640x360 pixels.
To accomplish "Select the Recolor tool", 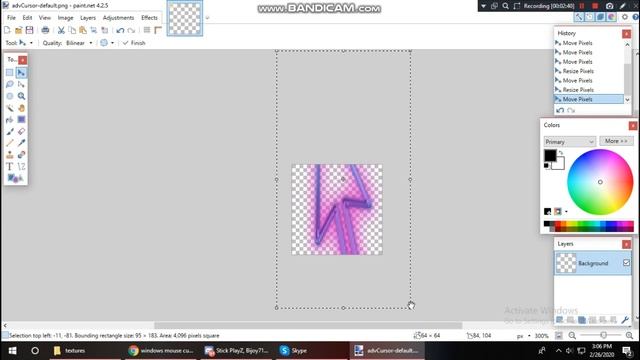I will (x=21, y=155).
